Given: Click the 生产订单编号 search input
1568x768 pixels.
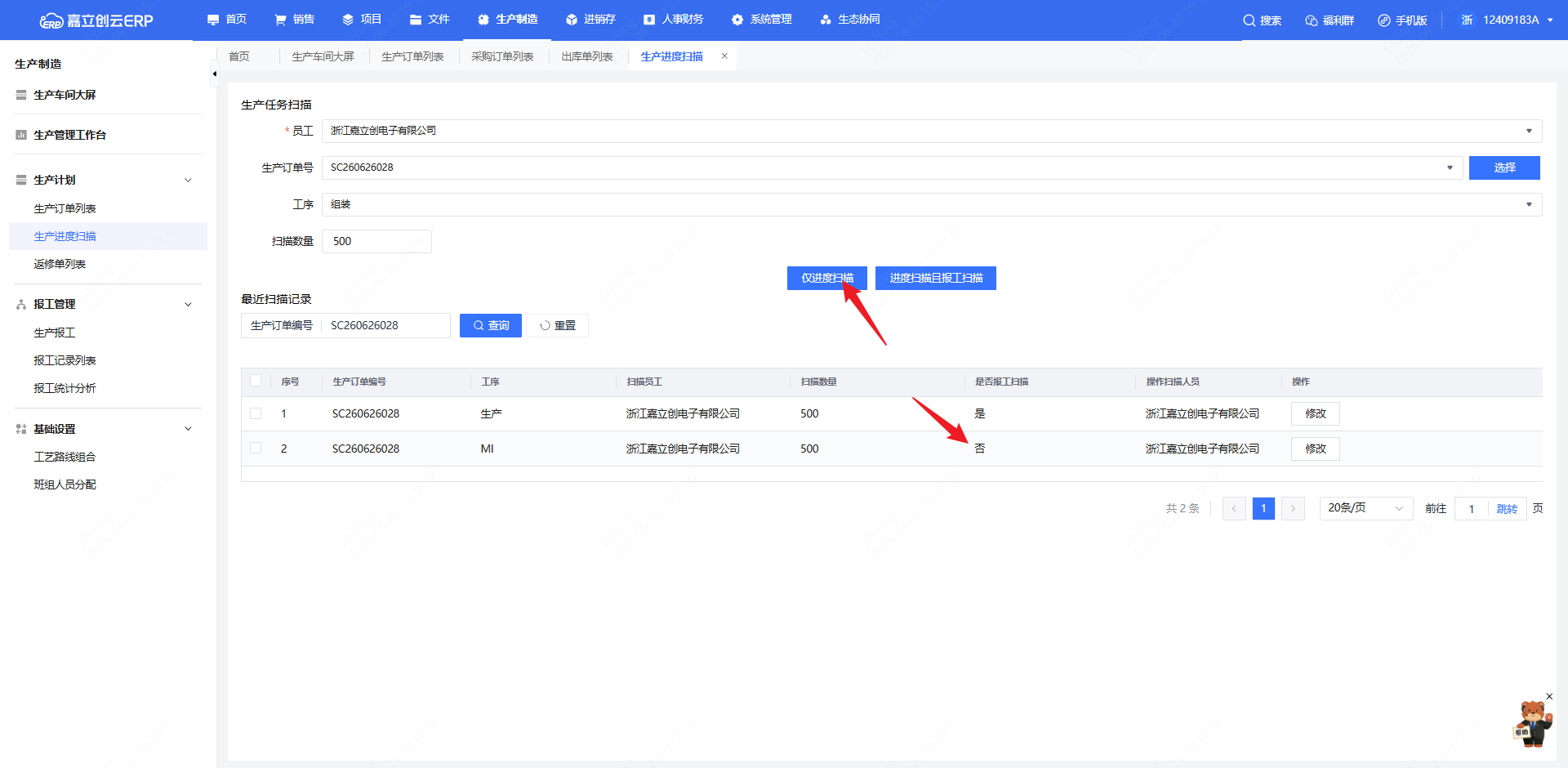Looking at the screenshot, I should (x=385, y=325).
